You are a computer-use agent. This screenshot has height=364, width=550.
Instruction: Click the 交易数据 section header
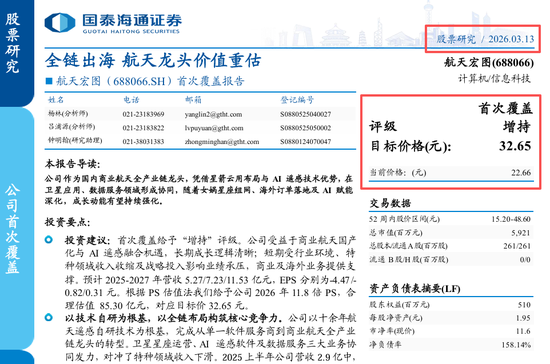click(x=390, y=203)
